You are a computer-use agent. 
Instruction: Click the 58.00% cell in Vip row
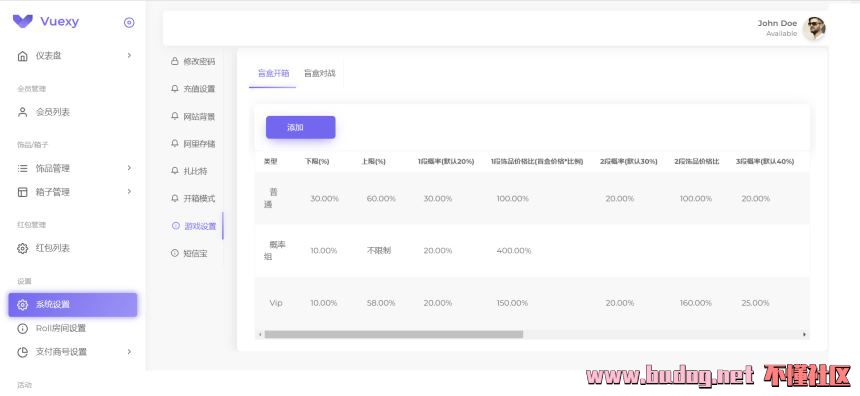381,303
